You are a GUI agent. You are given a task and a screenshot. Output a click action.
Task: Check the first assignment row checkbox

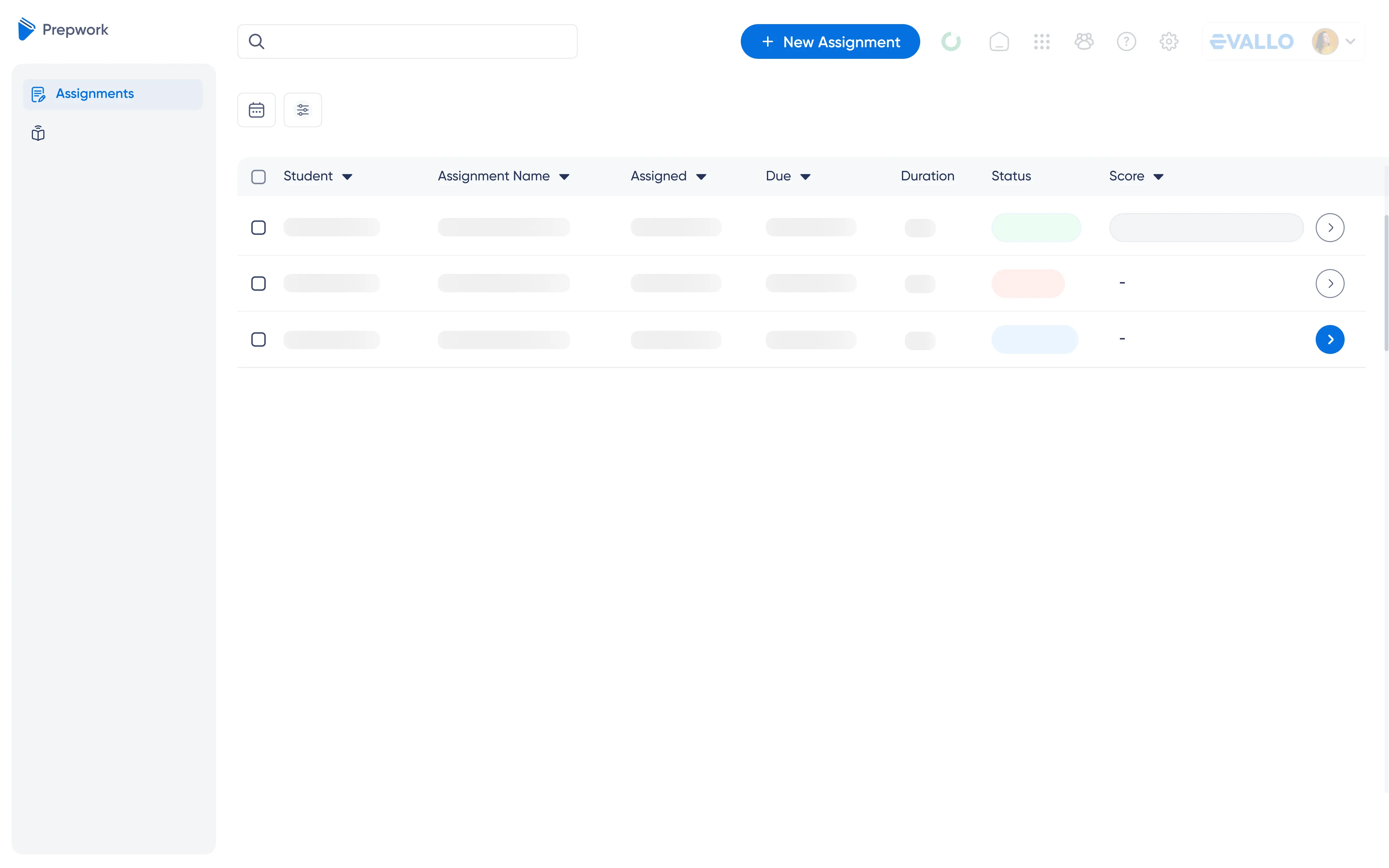(x=258, y=228)
